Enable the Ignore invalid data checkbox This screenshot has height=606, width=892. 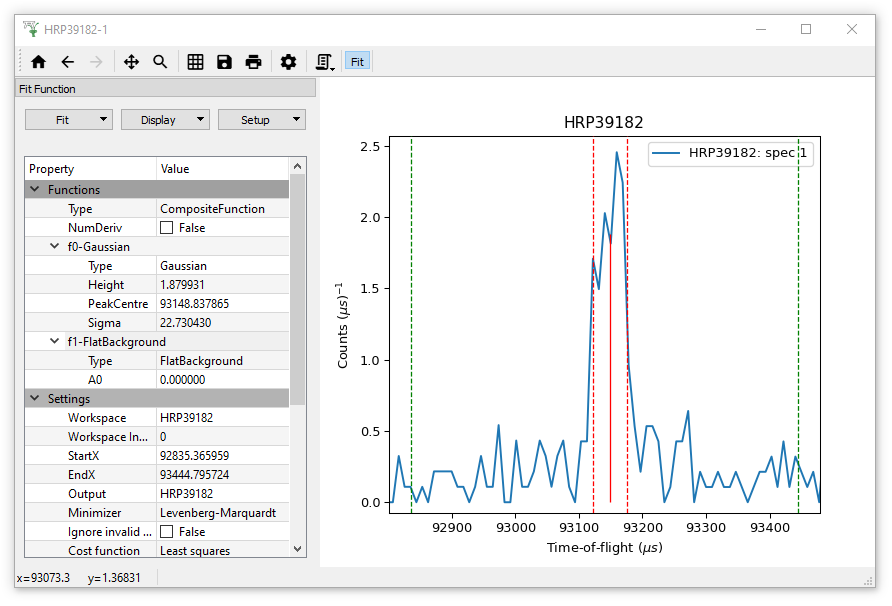point(167,532)
